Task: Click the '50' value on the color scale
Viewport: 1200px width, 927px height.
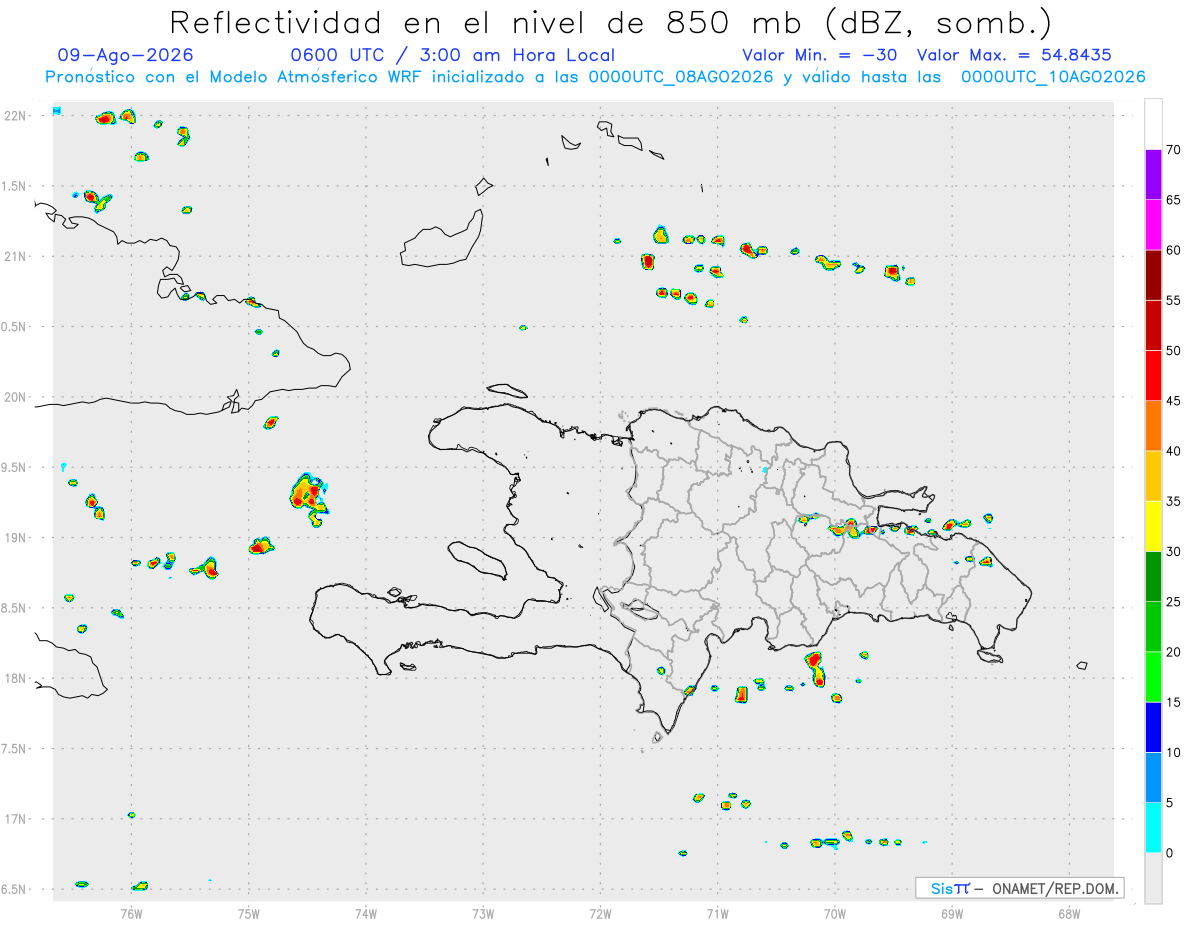Action: [1173, 351]
